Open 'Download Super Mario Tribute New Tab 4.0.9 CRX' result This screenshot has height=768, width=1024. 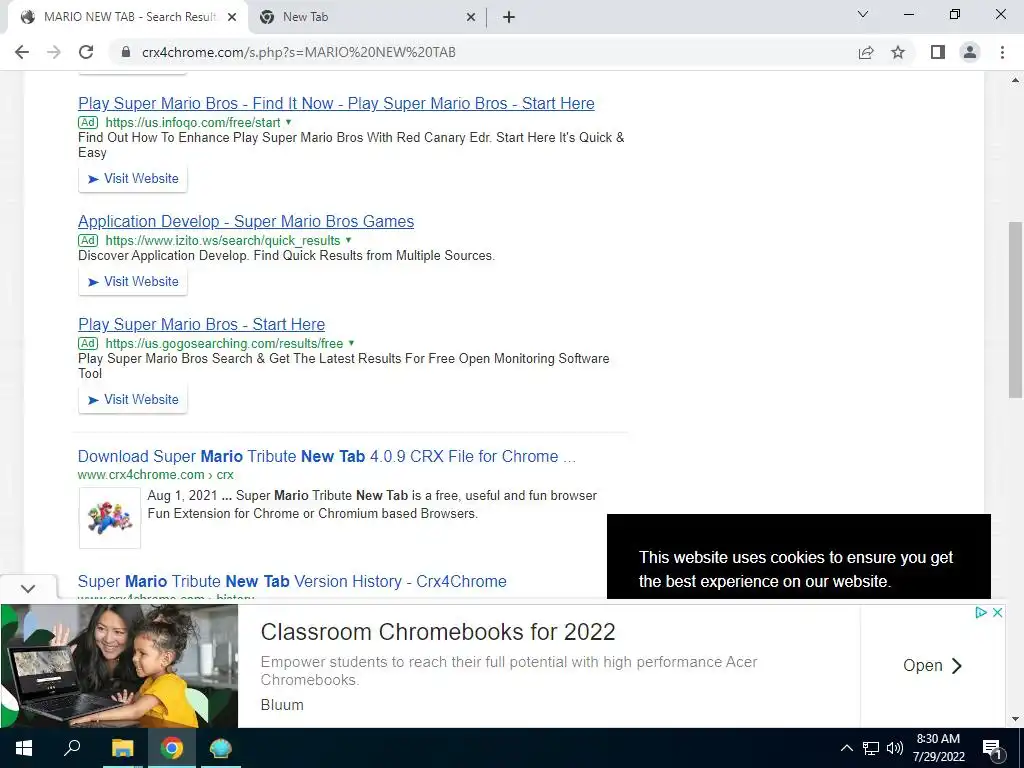(327, 456)
